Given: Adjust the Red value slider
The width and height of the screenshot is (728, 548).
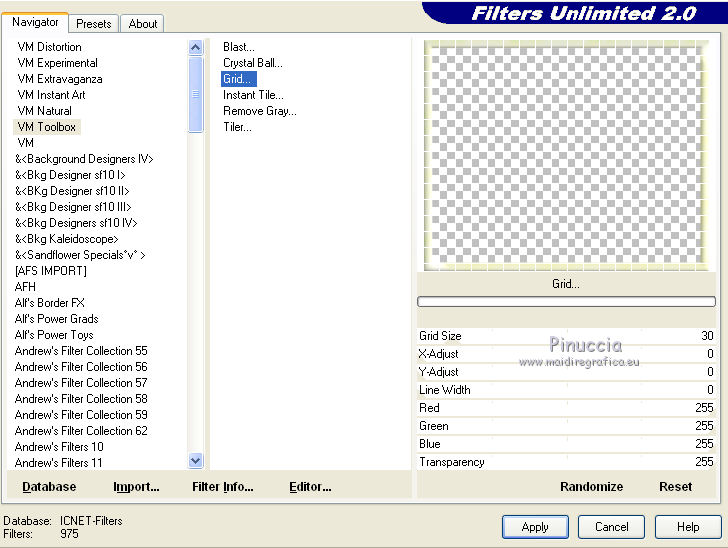Looking at the screenshot, I should (566, 408).
